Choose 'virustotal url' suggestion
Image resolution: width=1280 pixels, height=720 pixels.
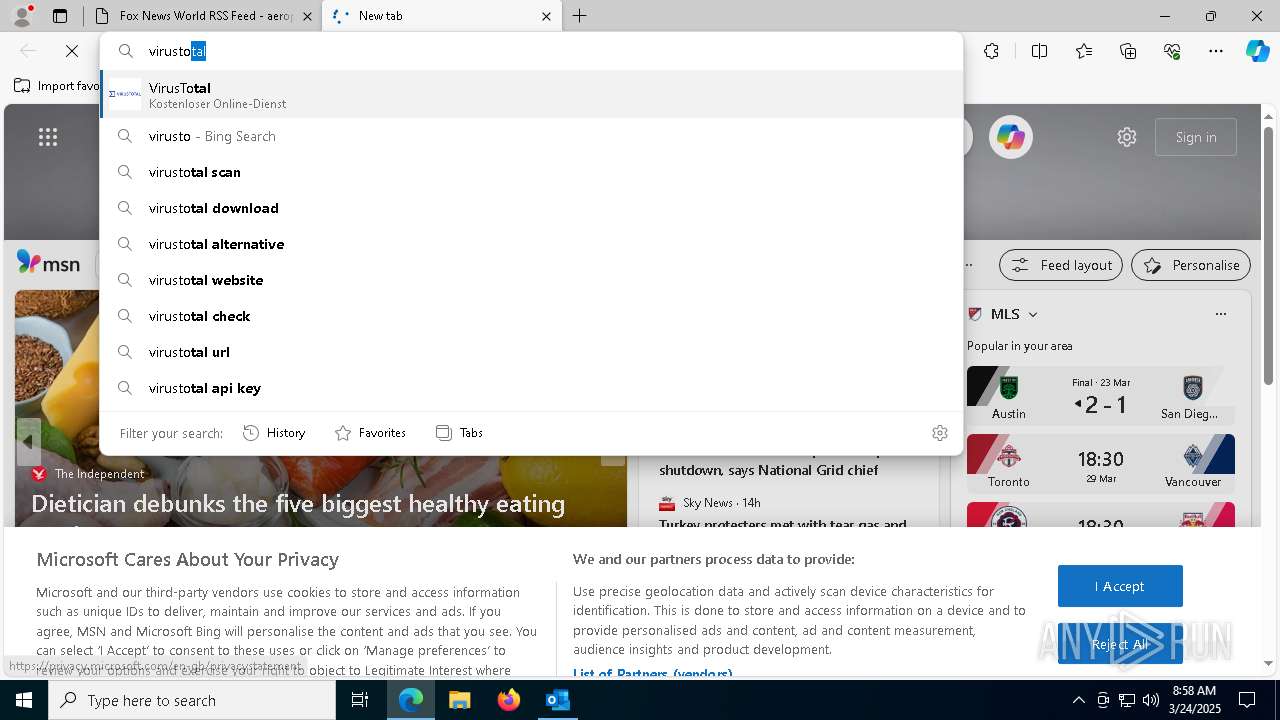point(531,352)
